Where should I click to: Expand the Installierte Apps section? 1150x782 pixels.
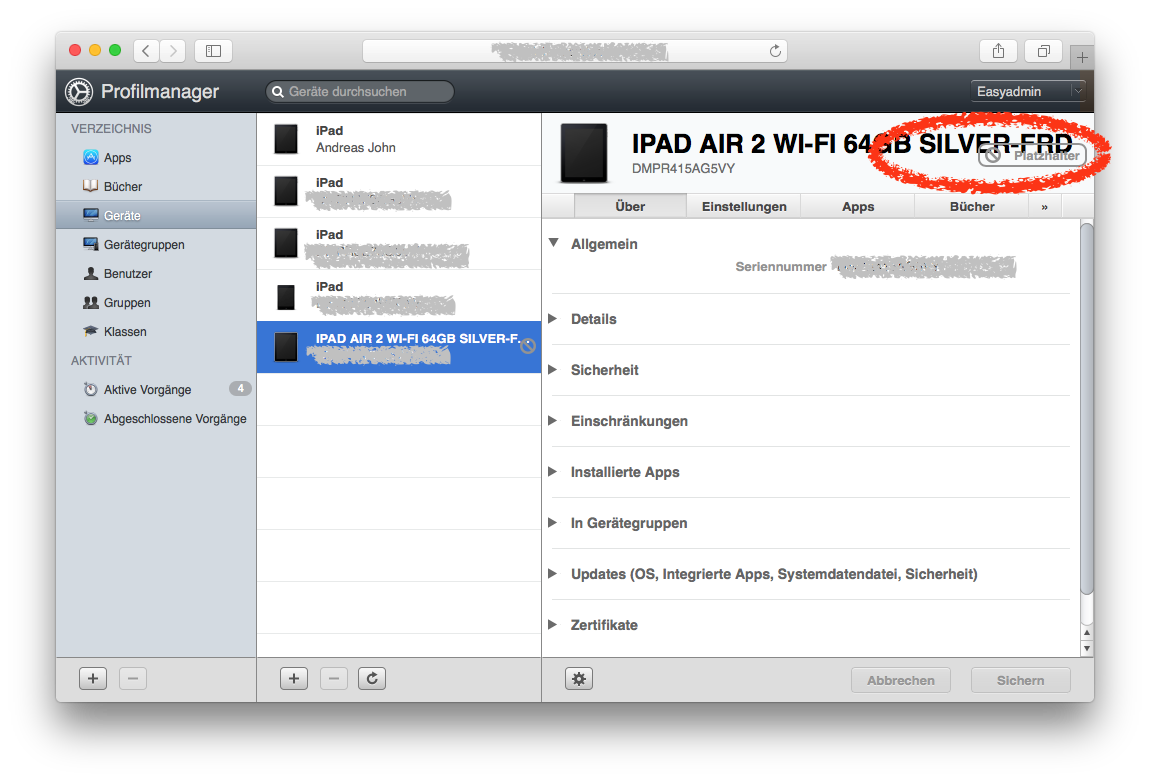coord(553,472)
